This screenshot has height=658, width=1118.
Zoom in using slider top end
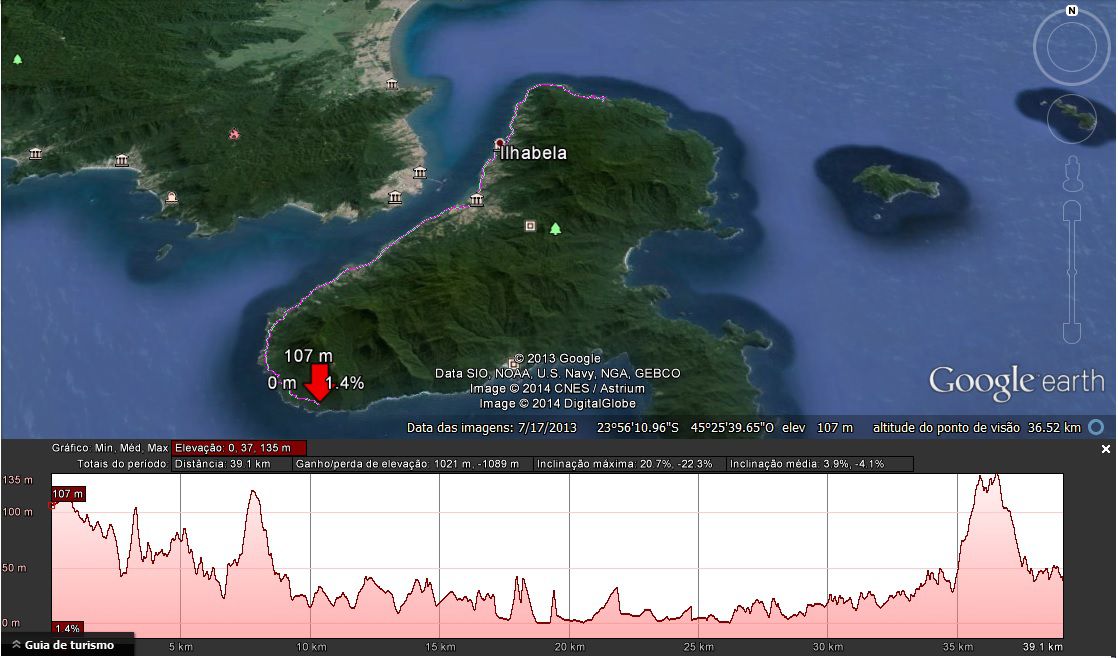[x=1072, y=209]
